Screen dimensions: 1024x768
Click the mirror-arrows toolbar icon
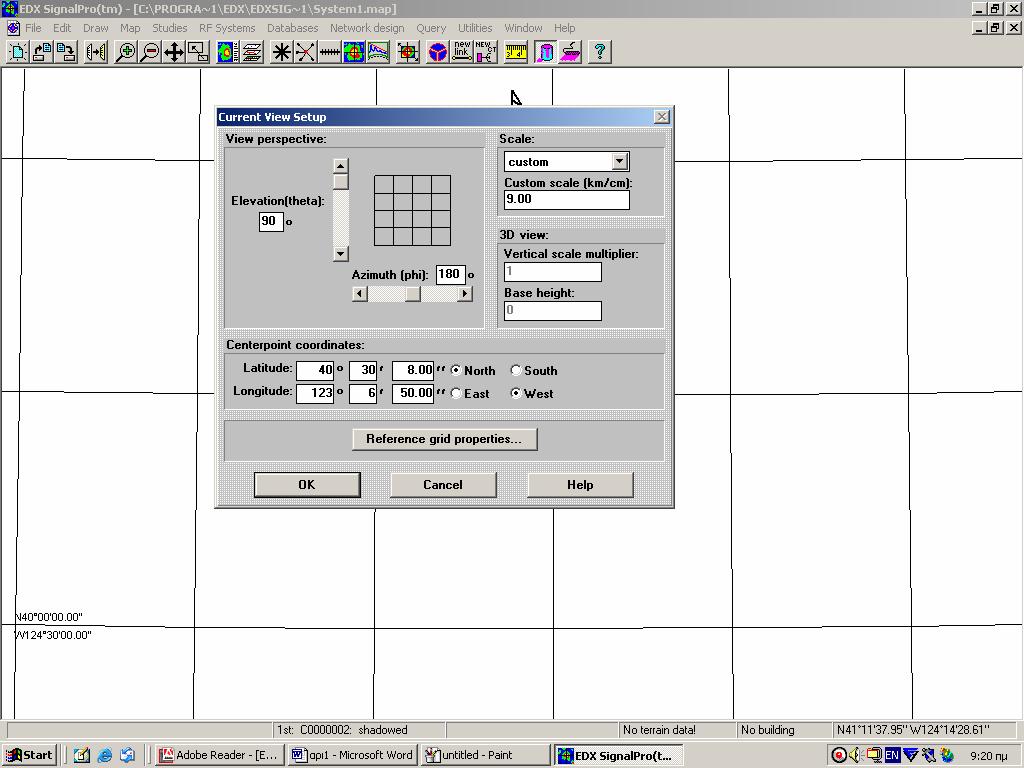[x=96, y=52]
